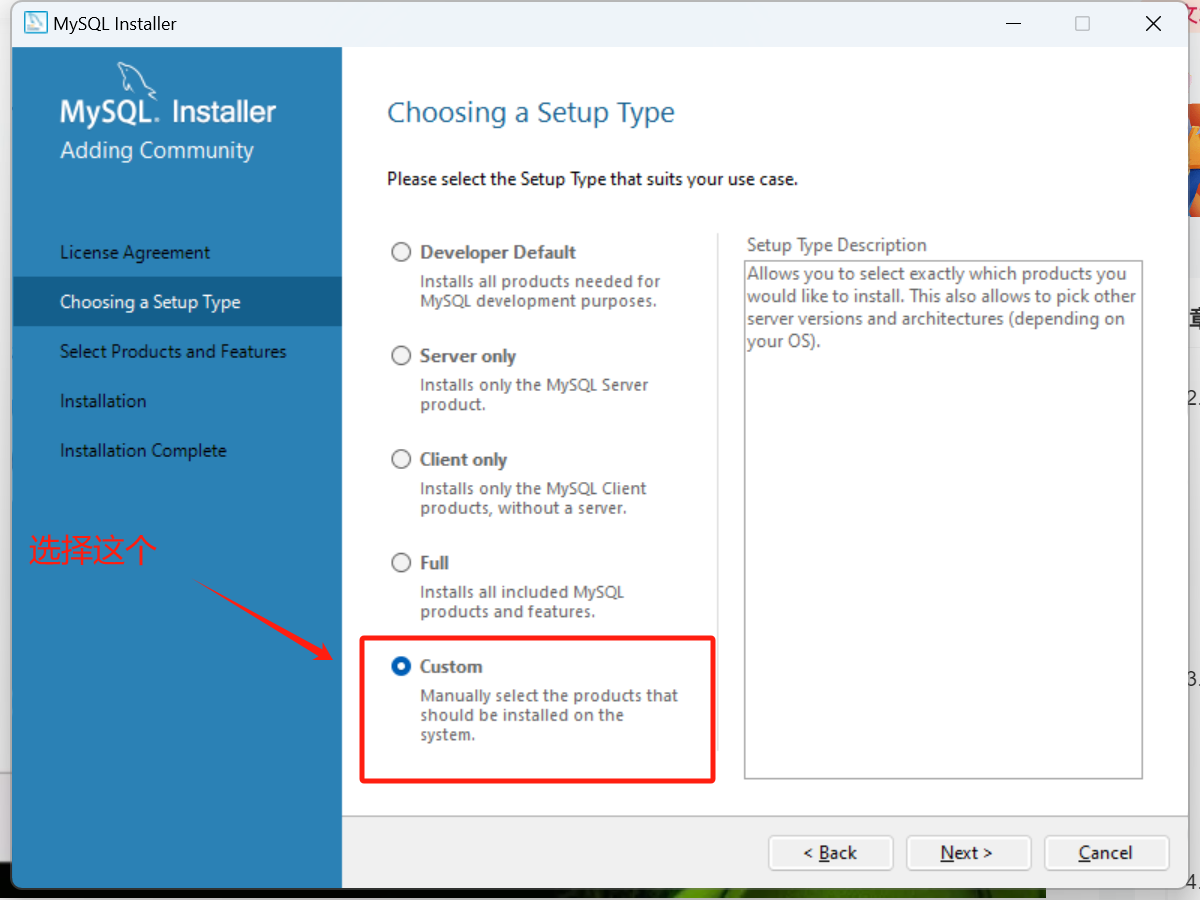This screenshot has height=900, width=1200.
Task: Click the 'Adding Community' subtitle text
Action: (157, 151)
